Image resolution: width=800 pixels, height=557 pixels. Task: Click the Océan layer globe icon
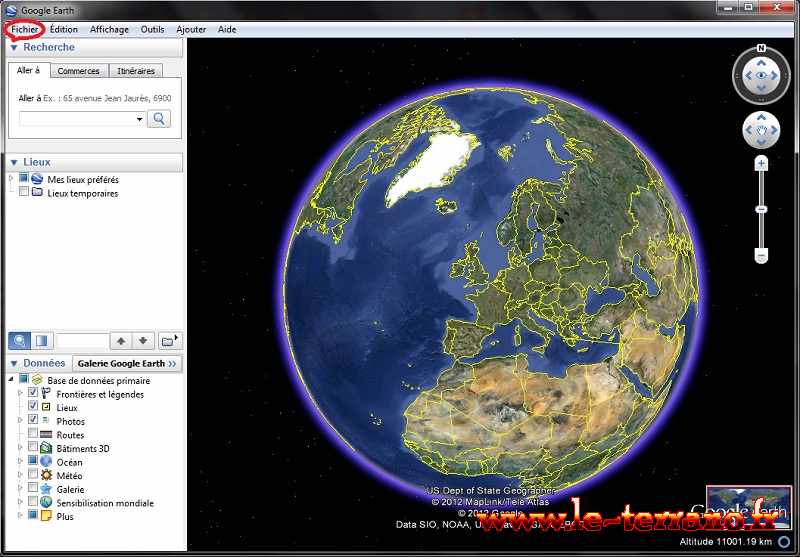46,461
